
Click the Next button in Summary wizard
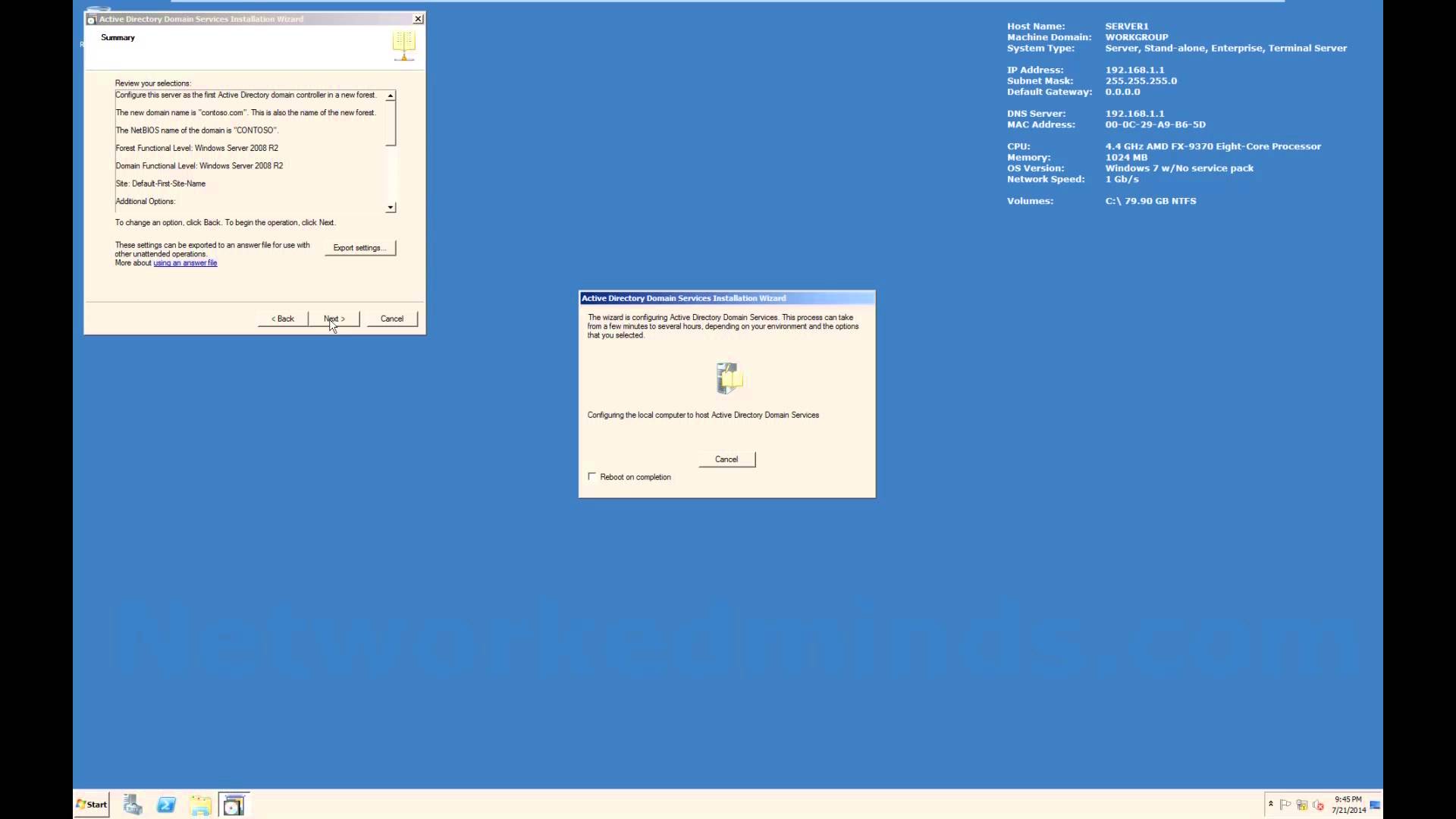[334, 318]
